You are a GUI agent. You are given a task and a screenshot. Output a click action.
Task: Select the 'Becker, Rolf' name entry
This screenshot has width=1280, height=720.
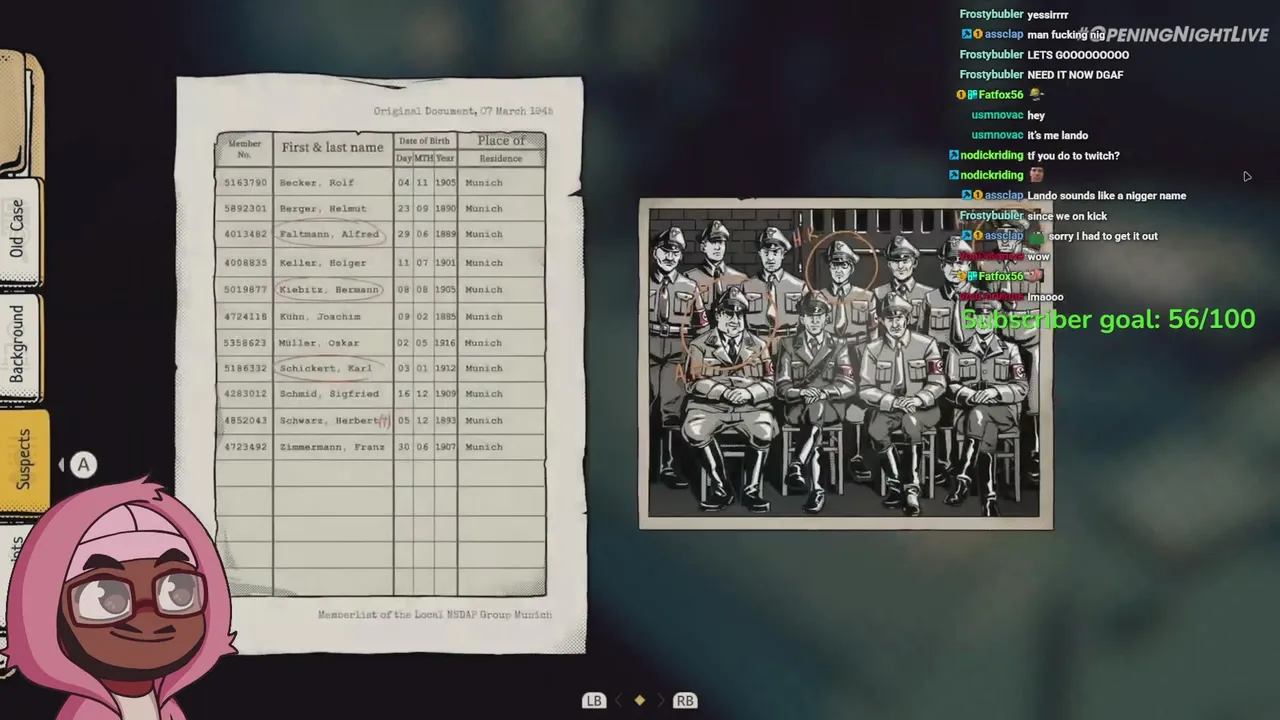(317, 183)
